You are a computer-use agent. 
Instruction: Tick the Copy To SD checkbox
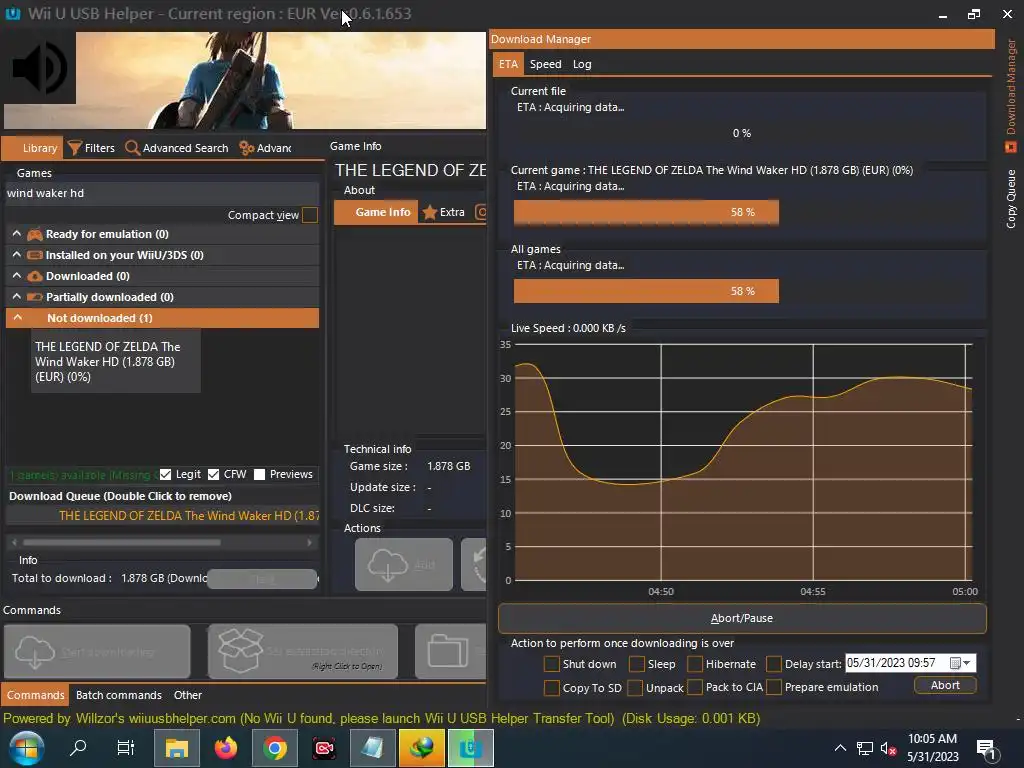click(x=552, y=688)
